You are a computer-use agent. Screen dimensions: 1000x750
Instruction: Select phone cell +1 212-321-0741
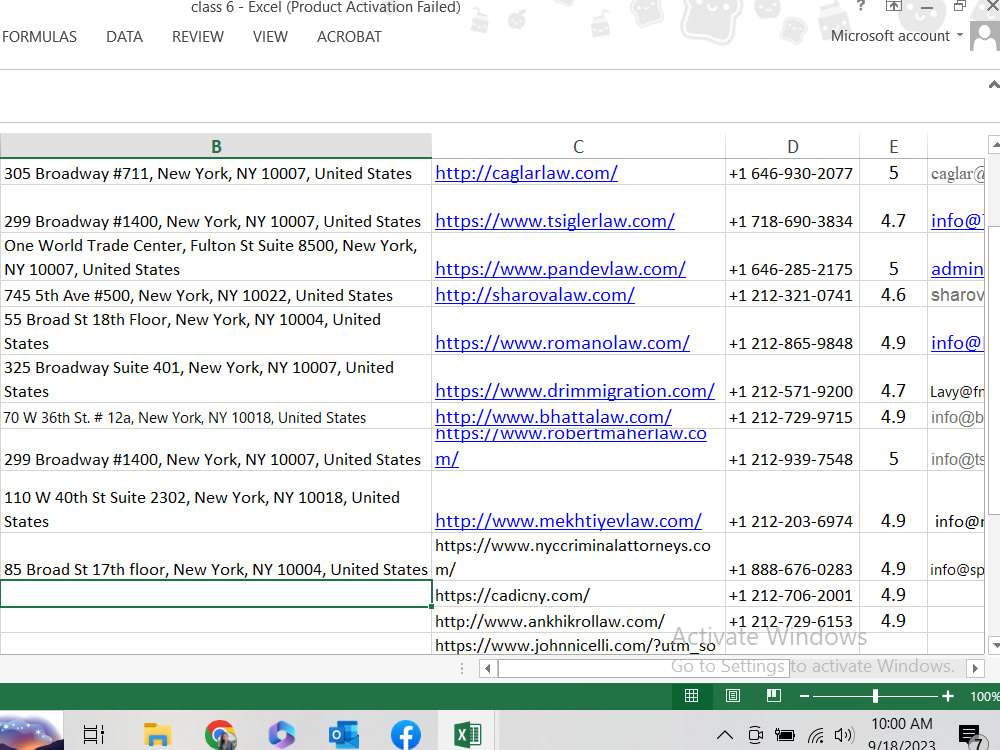pos(793,295)
